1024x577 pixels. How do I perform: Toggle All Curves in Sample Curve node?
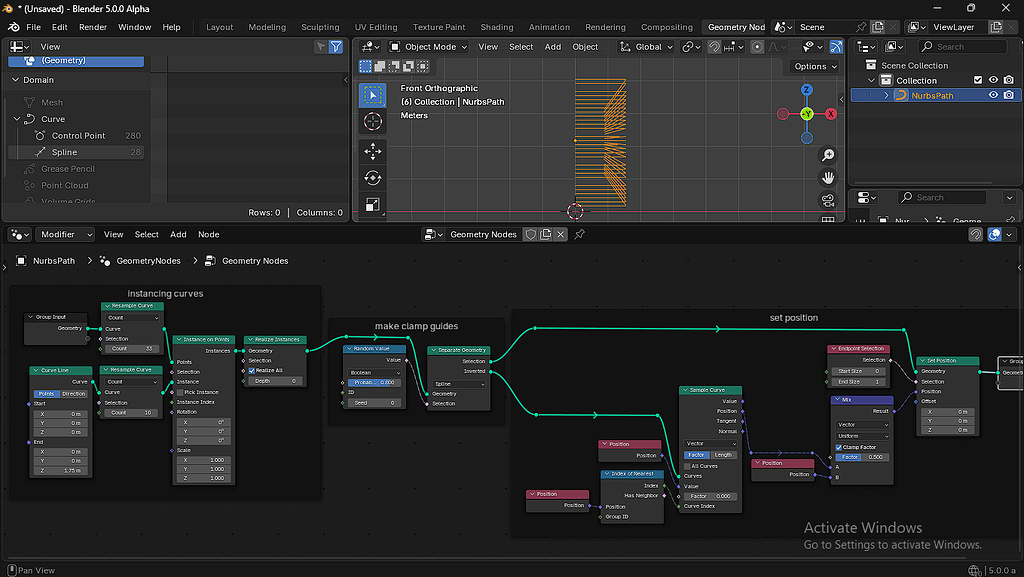pyautogui.click(x=687, y=466)
